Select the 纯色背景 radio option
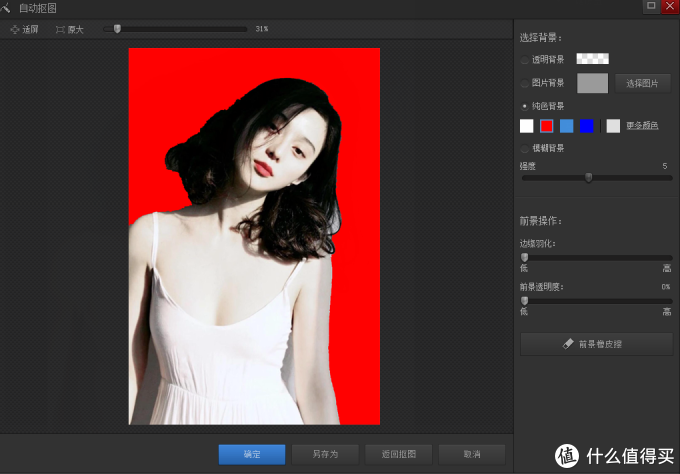This screenshot has width=680, height=474. tap(525, 105)
